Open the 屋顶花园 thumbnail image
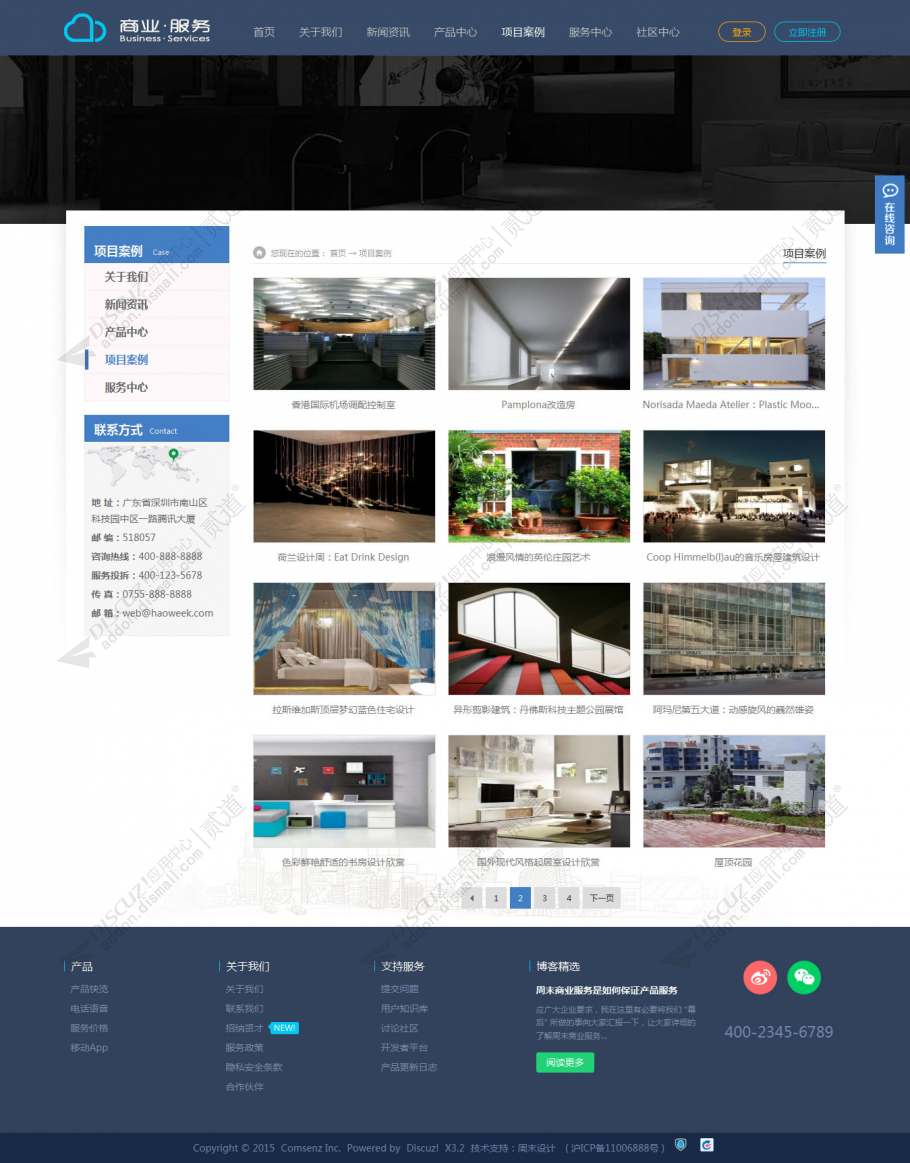Screen dimensions: 910x1163 pos(734,791)
